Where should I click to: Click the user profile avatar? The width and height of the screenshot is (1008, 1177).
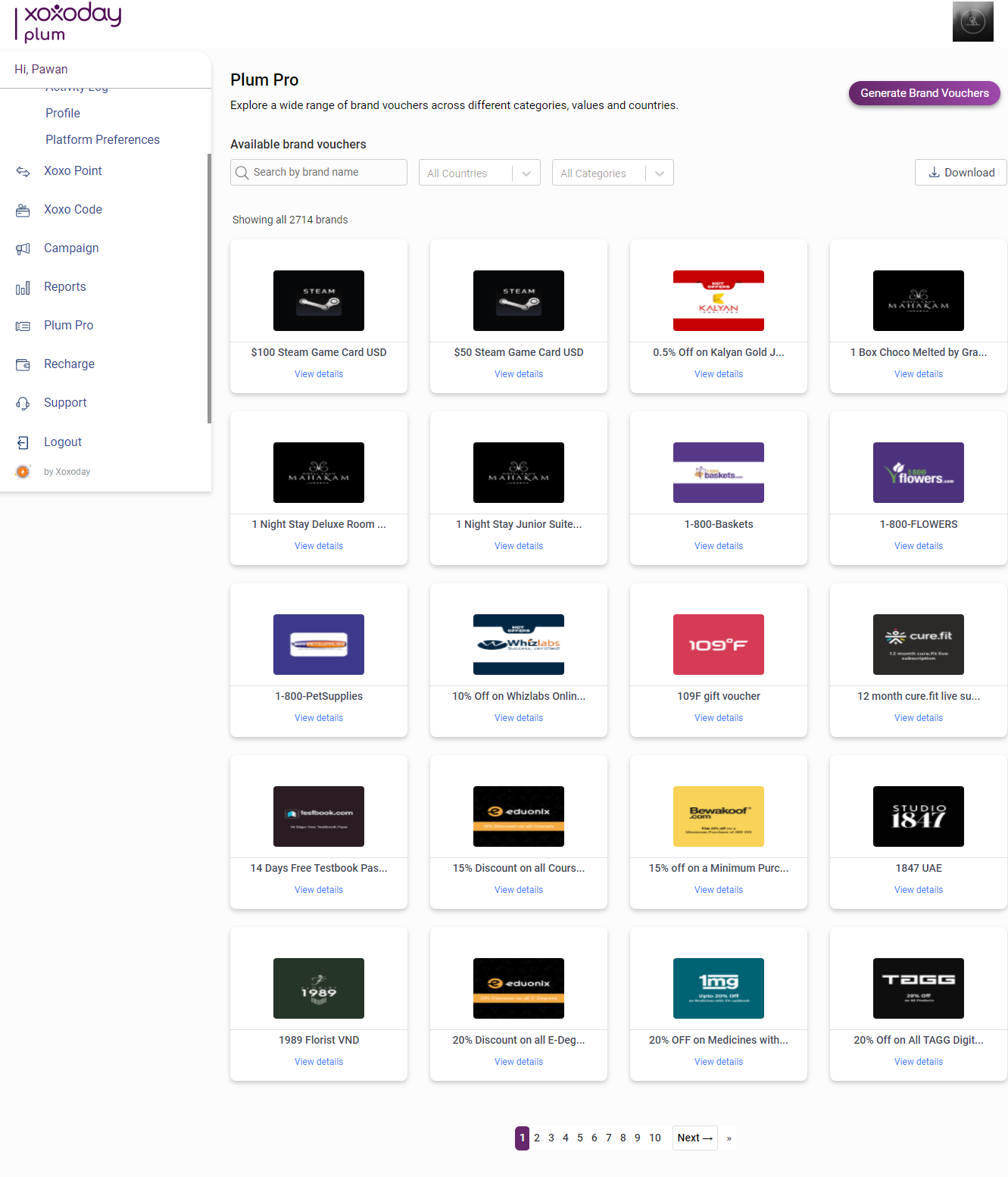point(972,21)
